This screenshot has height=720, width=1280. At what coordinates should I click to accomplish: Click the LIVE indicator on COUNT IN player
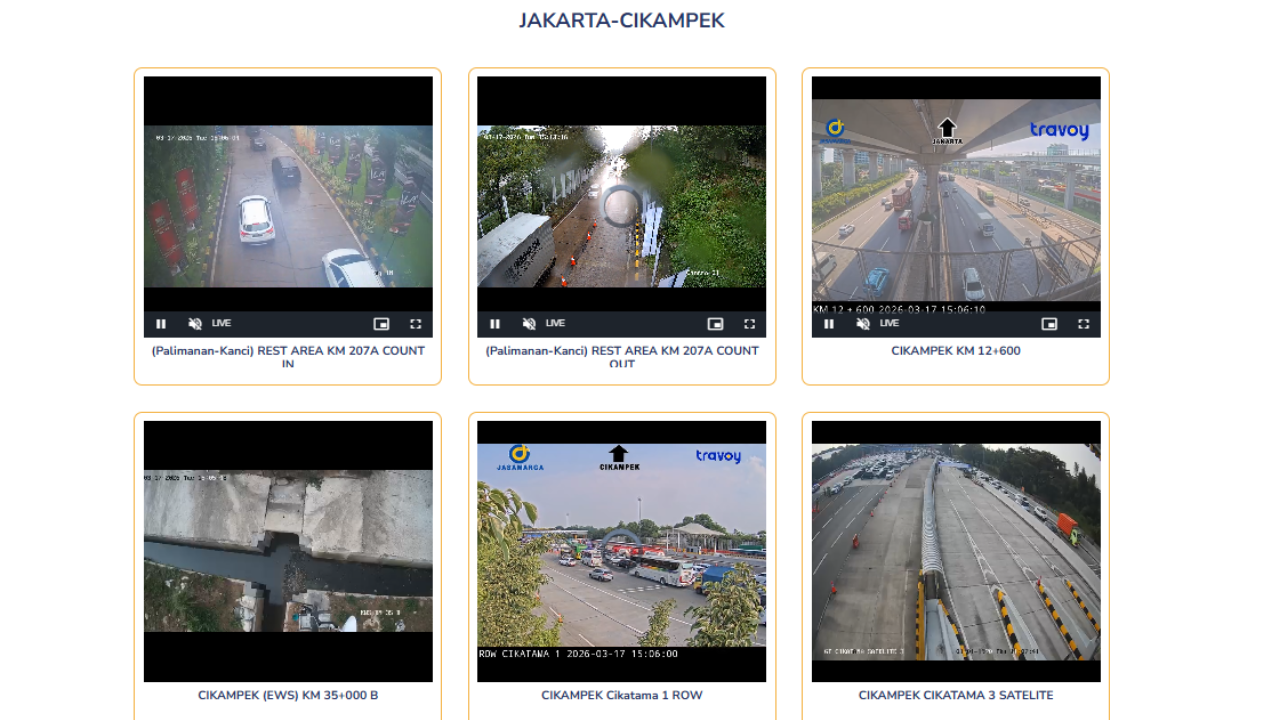click(219, 323)
